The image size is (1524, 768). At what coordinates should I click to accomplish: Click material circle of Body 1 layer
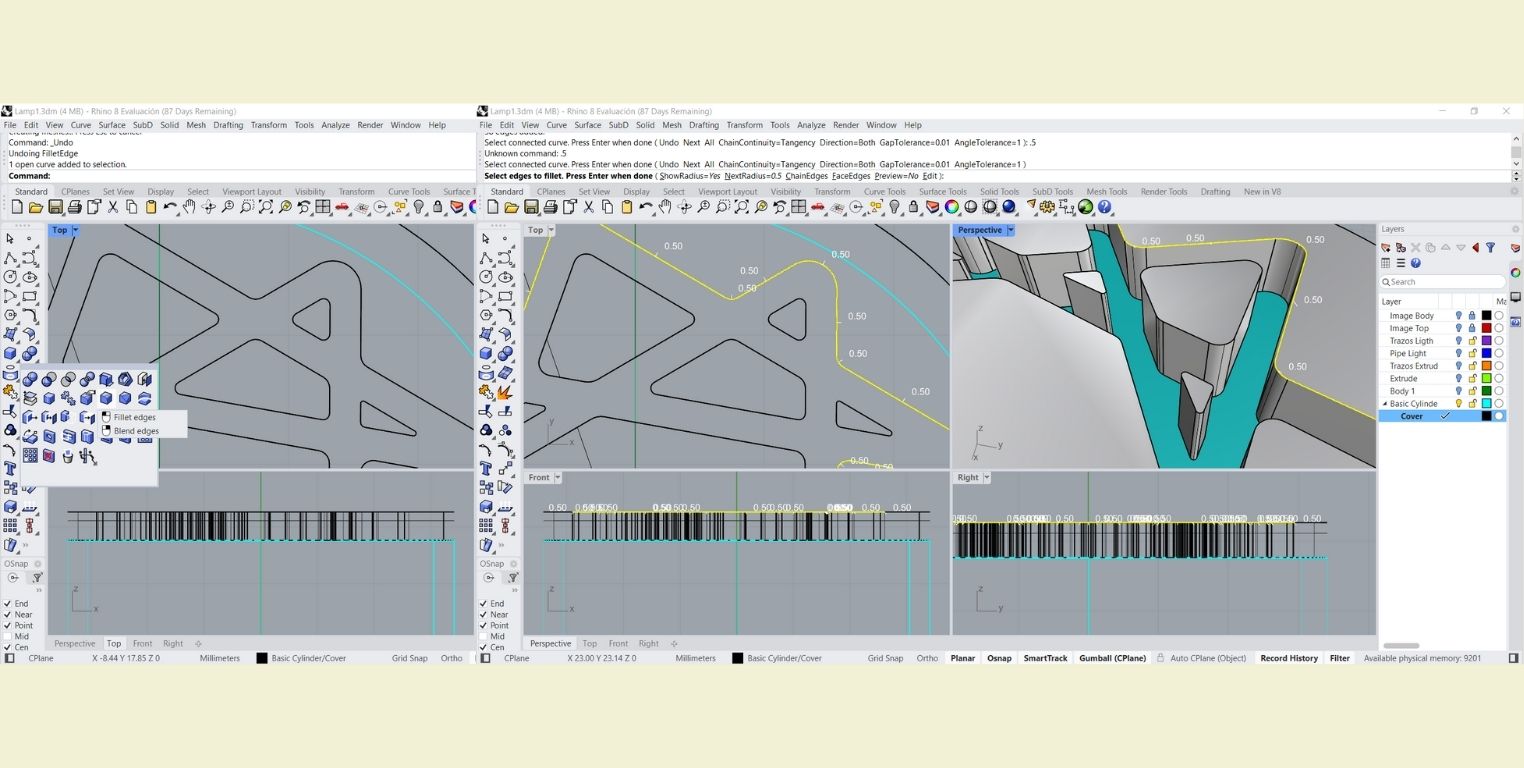tap(1499, 391)
